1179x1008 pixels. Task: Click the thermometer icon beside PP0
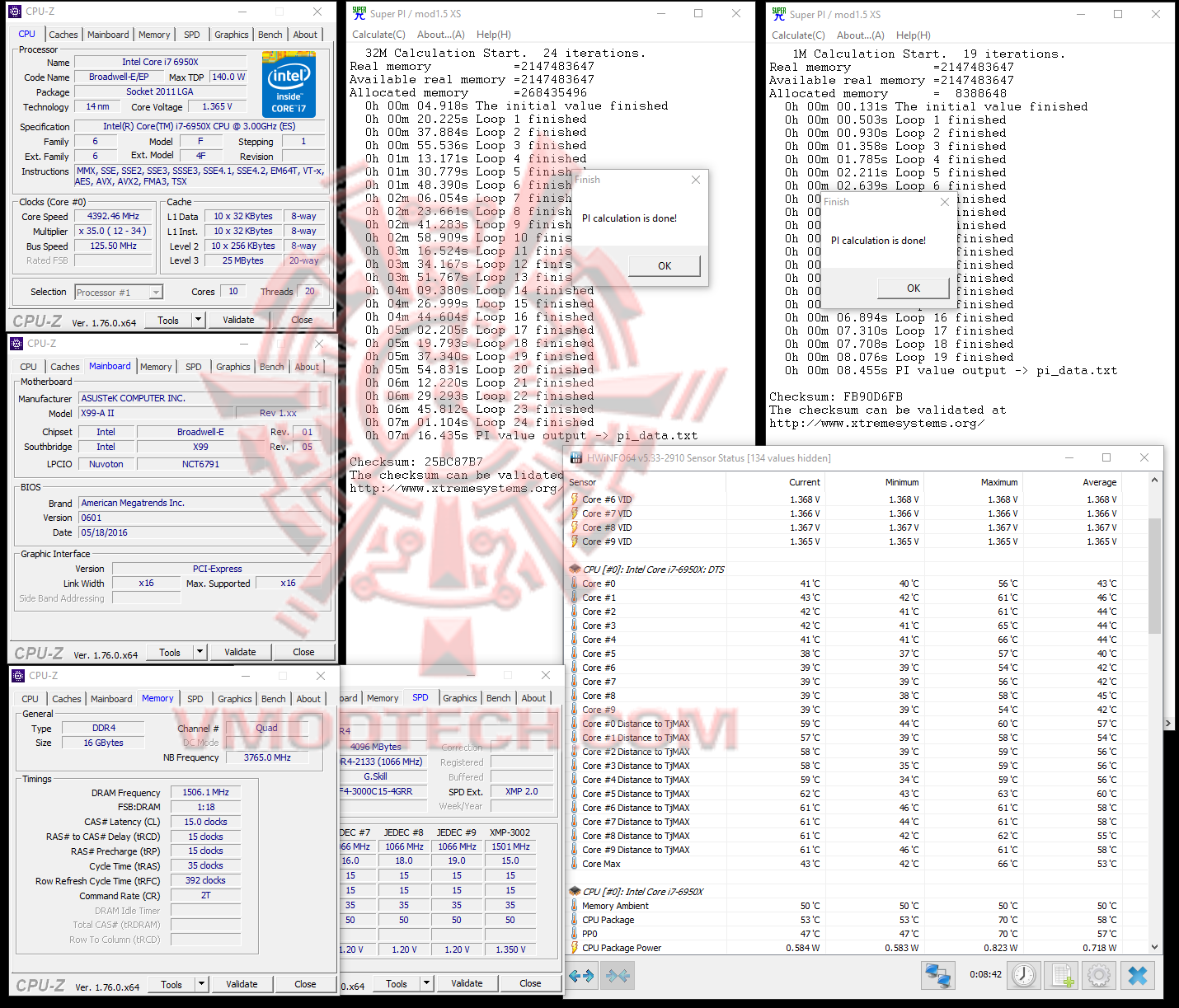click(x=575, y=934)
